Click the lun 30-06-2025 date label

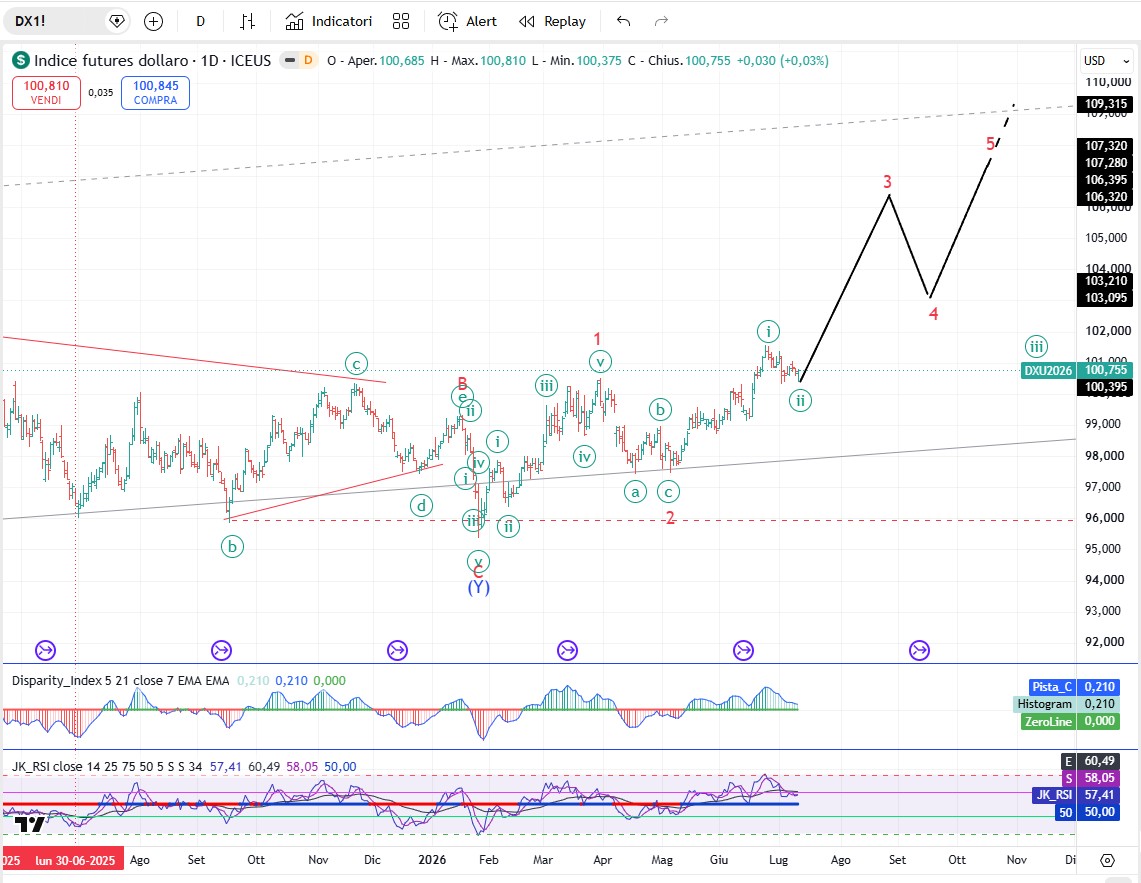(75, 860)
